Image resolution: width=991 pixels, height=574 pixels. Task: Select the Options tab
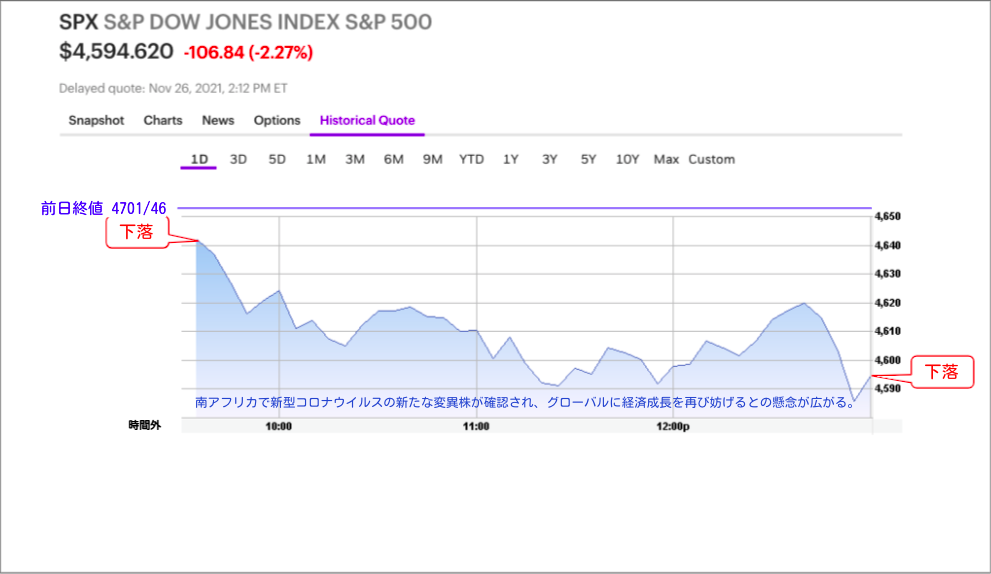277,120
